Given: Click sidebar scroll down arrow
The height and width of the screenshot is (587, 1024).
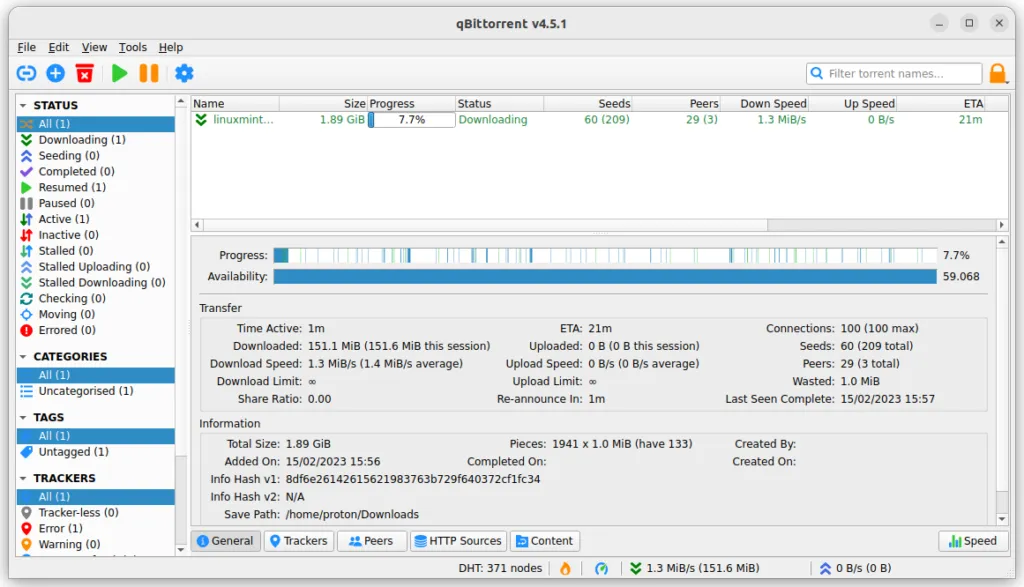Looking at the screenshot, I should (181, 550).
